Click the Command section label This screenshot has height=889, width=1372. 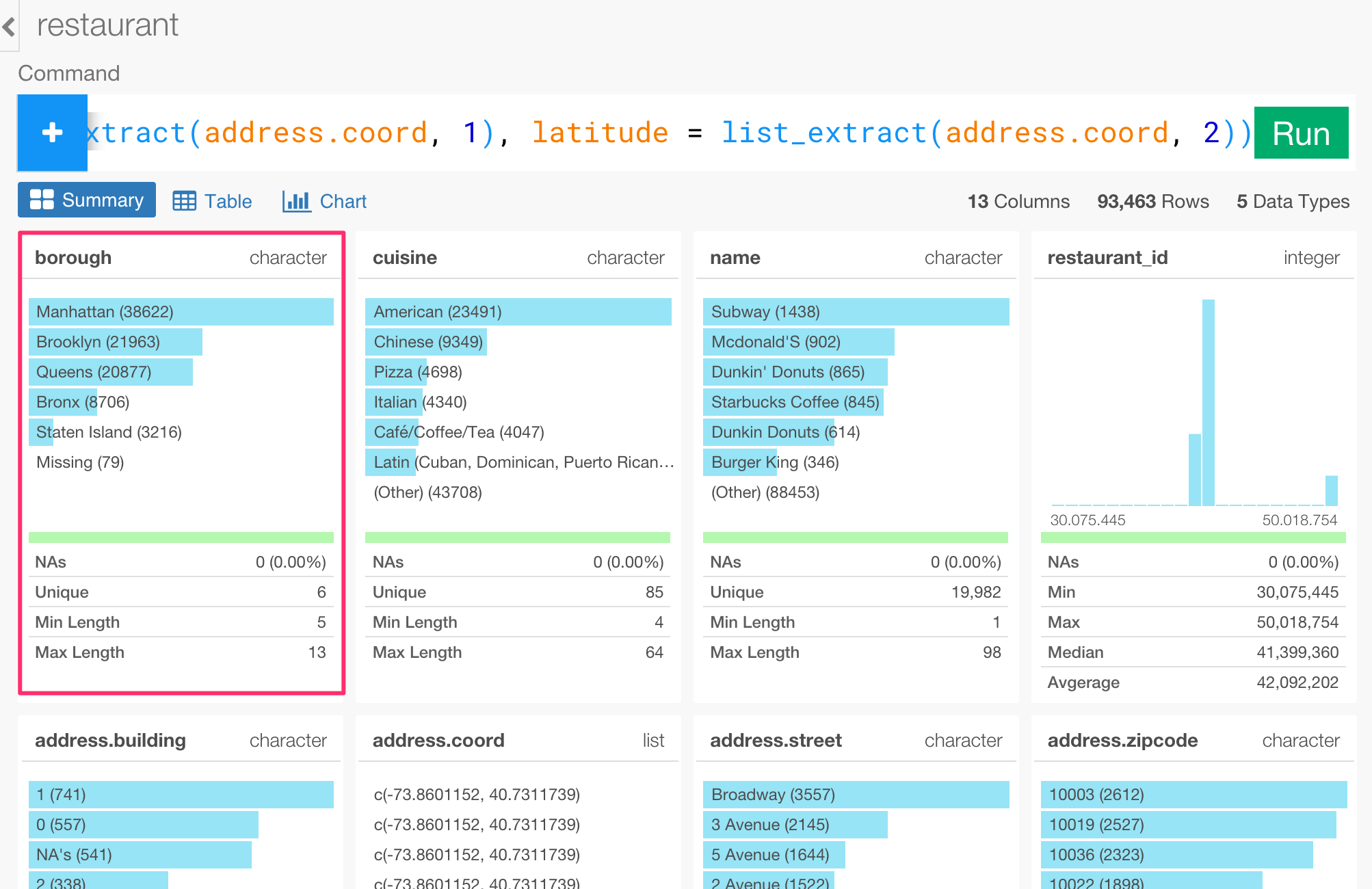click(68, 73)
